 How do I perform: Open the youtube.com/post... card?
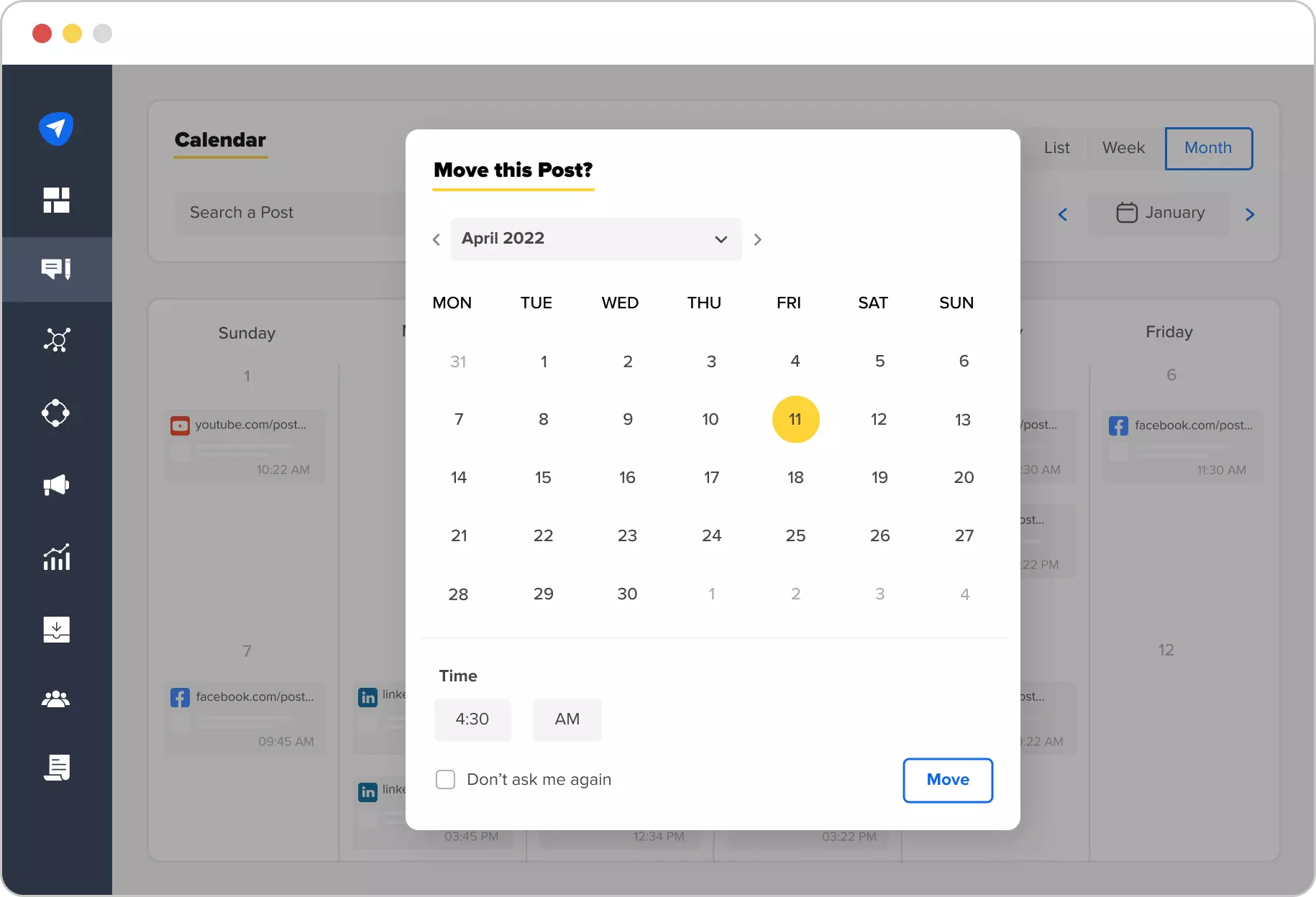coord(245,446)
